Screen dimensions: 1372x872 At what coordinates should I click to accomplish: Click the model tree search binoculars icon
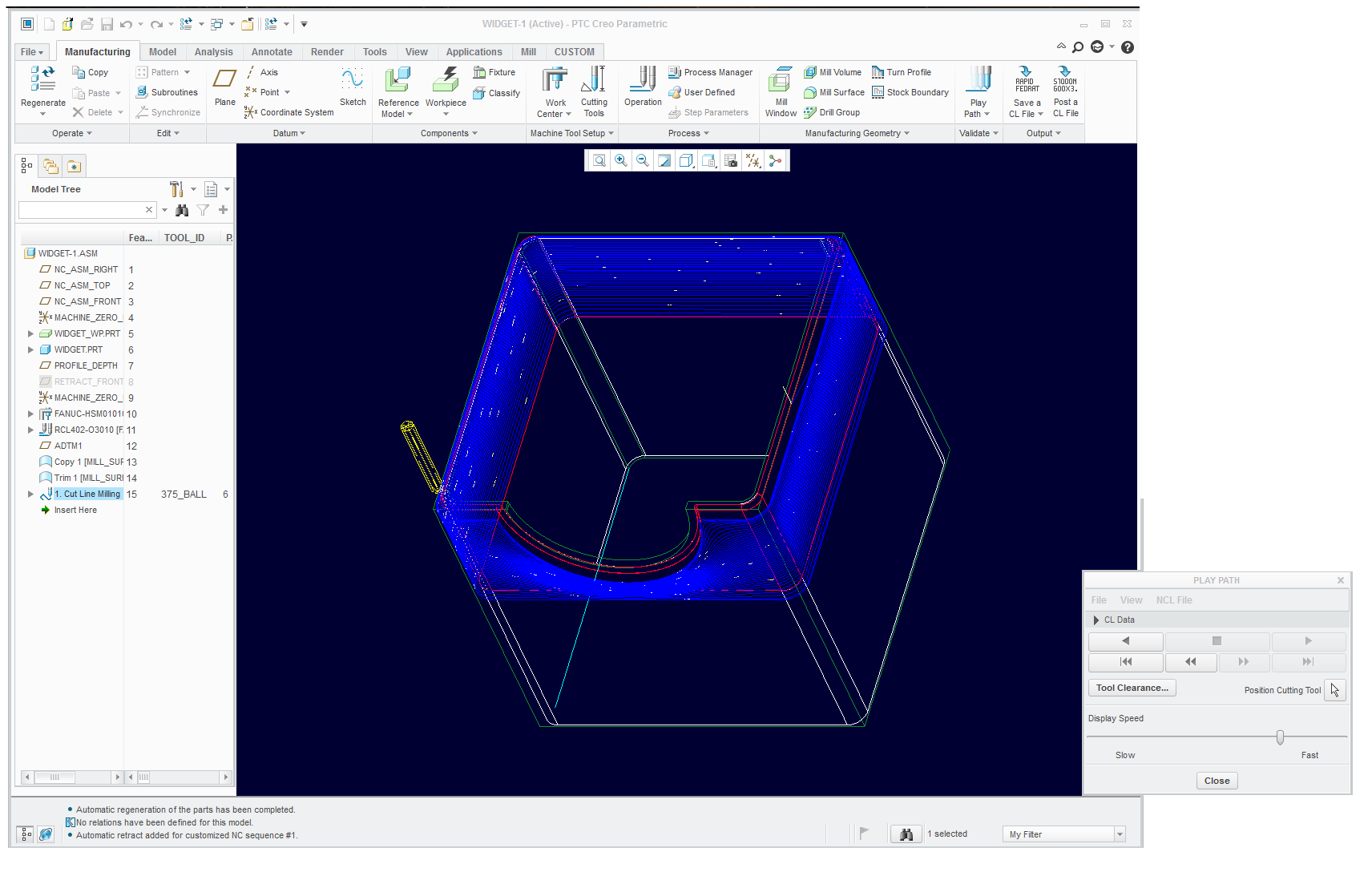pos(182,210)
